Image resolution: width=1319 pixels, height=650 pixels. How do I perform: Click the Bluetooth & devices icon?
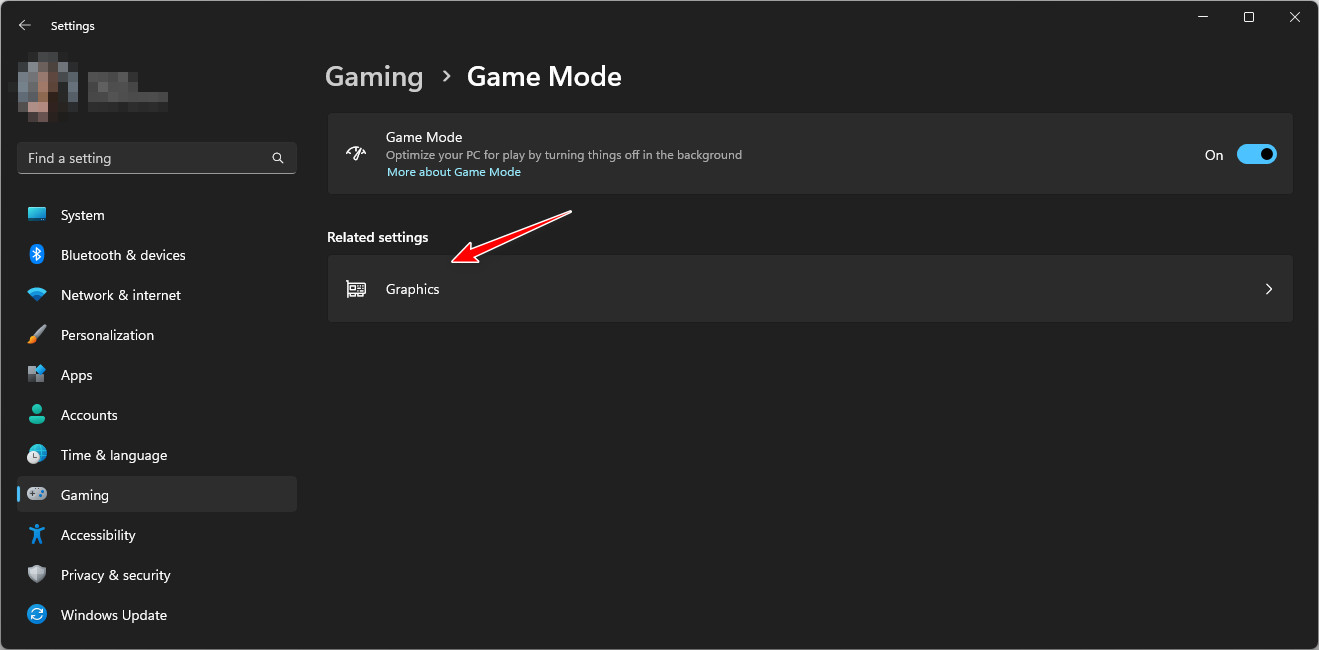point(37,255)
